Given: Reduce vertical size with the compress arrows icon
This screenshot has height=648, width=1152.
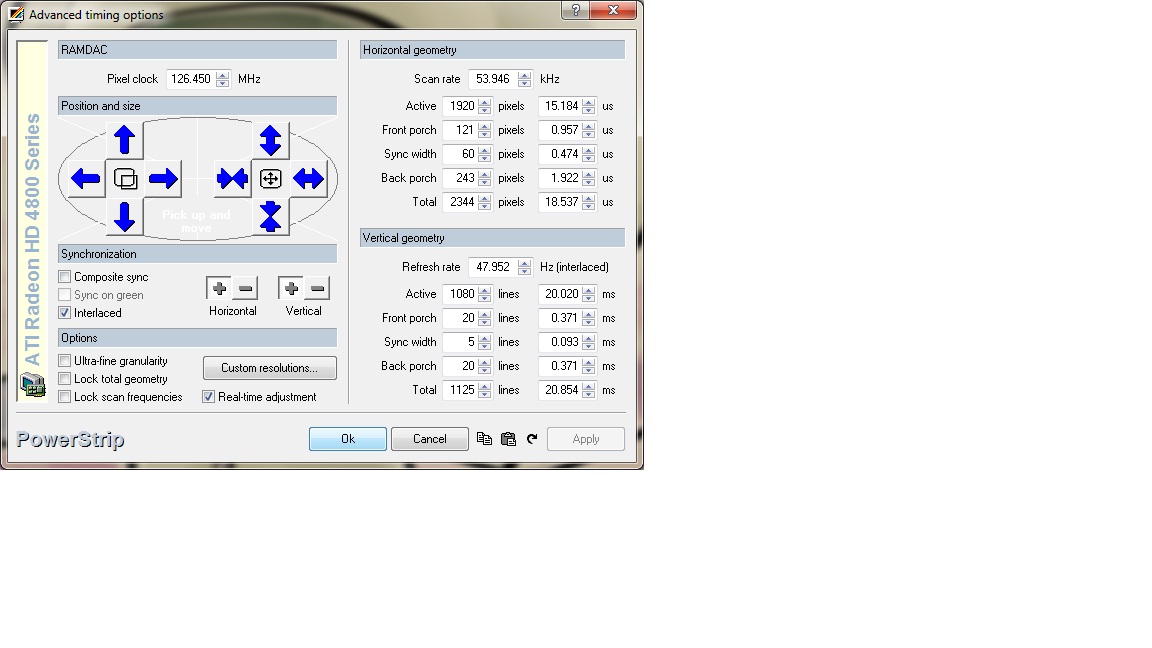Looking at the screenshot, I should (x=270, y=217).
